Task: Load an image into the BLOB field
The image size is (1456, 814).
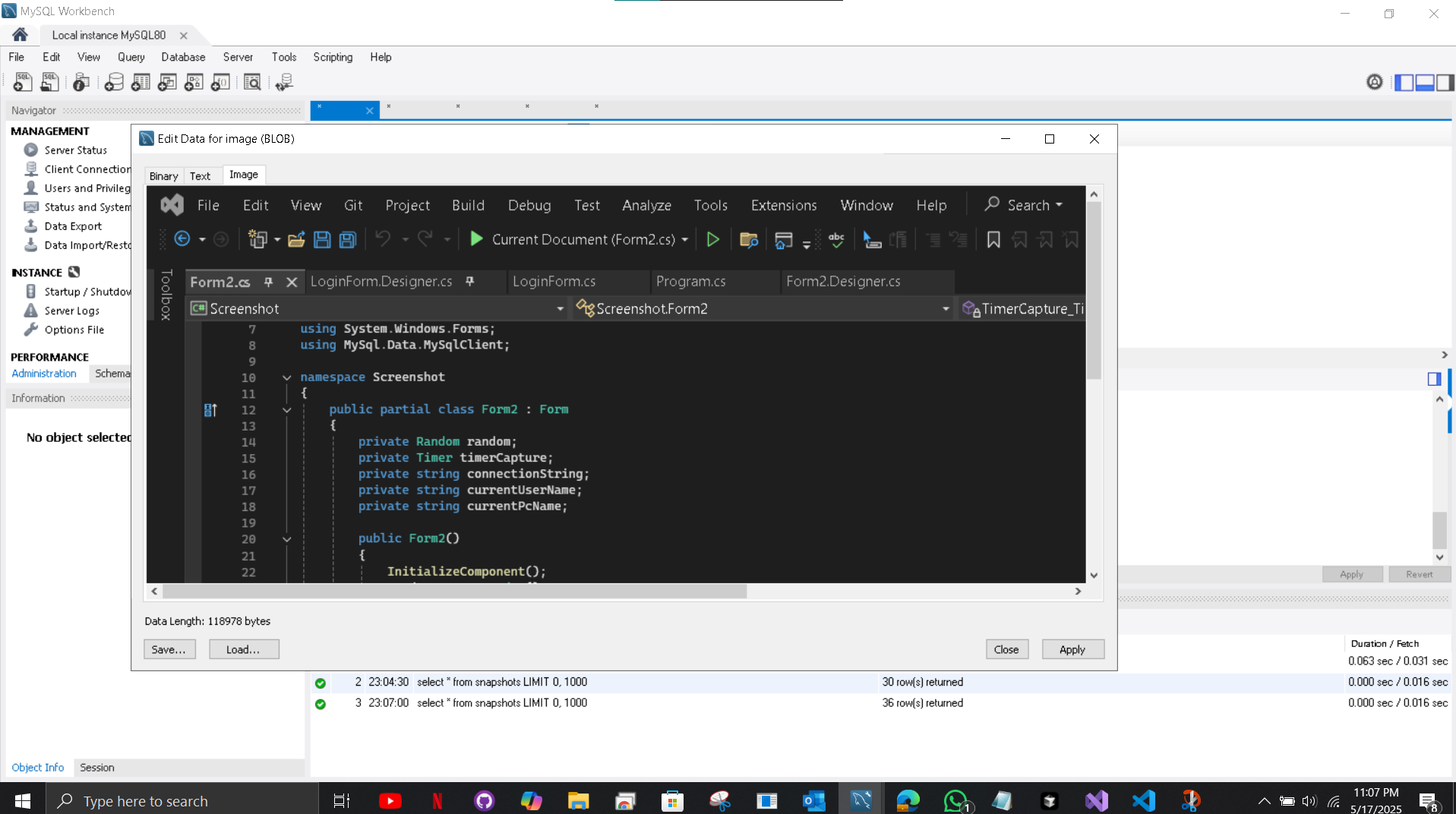Action: coord(244,649)
